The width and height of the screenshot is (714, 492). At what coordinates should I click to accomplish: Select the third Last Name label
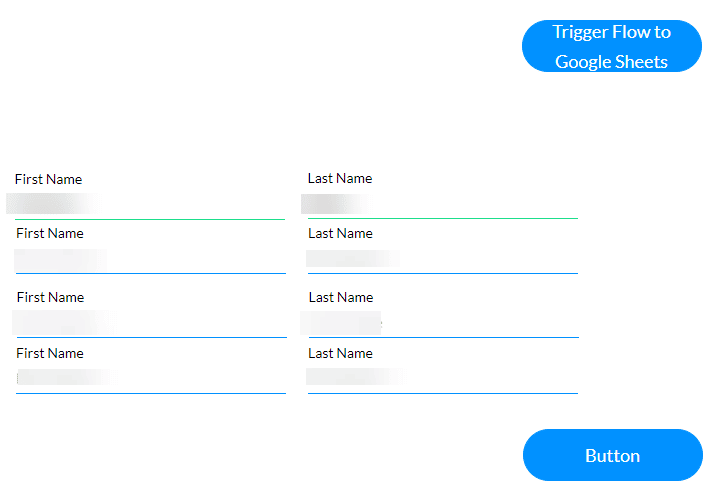point(341,297)
